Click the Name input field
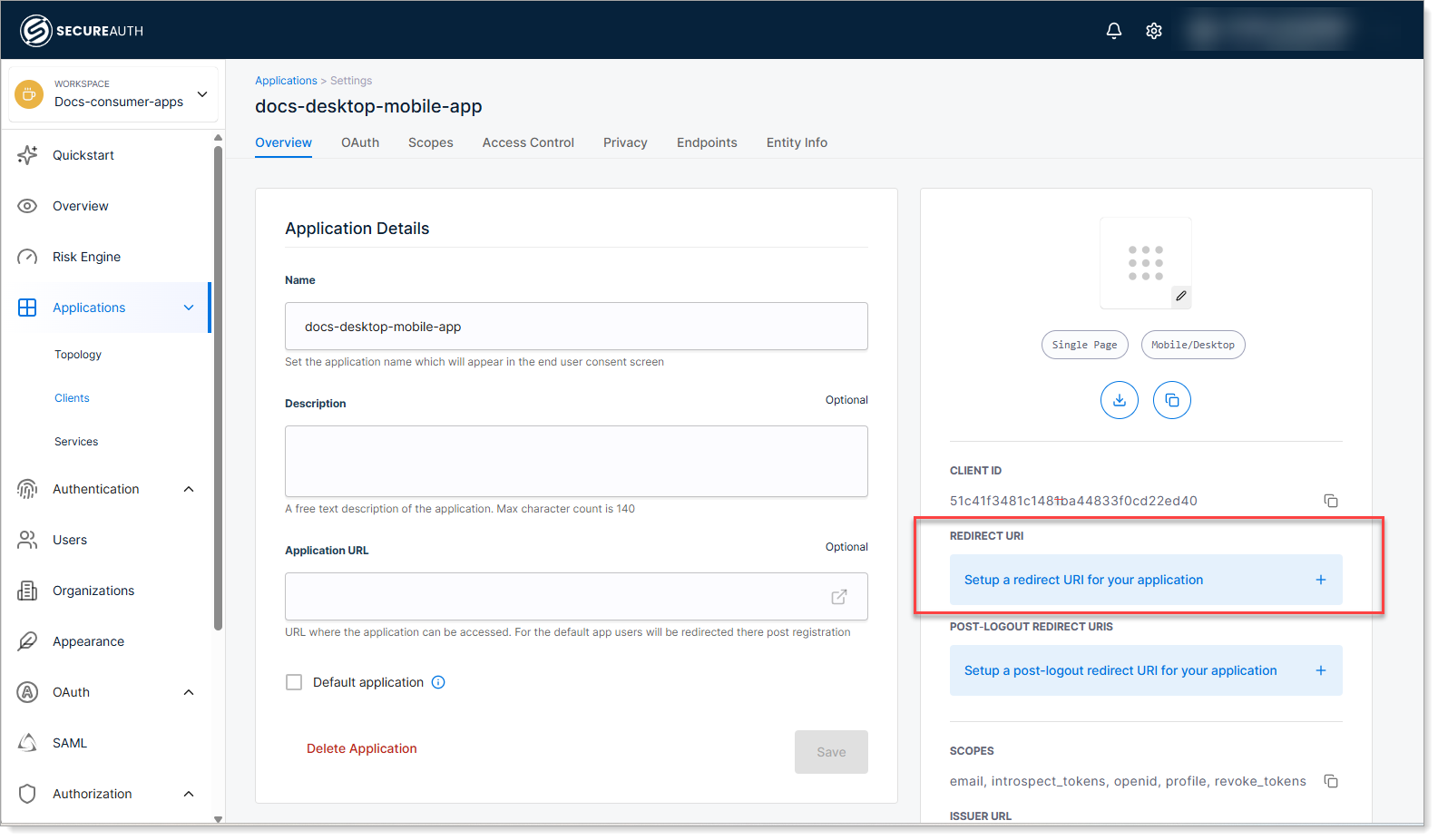The image size is (1438, 840). pyautogui.click(x=576, y=326)
